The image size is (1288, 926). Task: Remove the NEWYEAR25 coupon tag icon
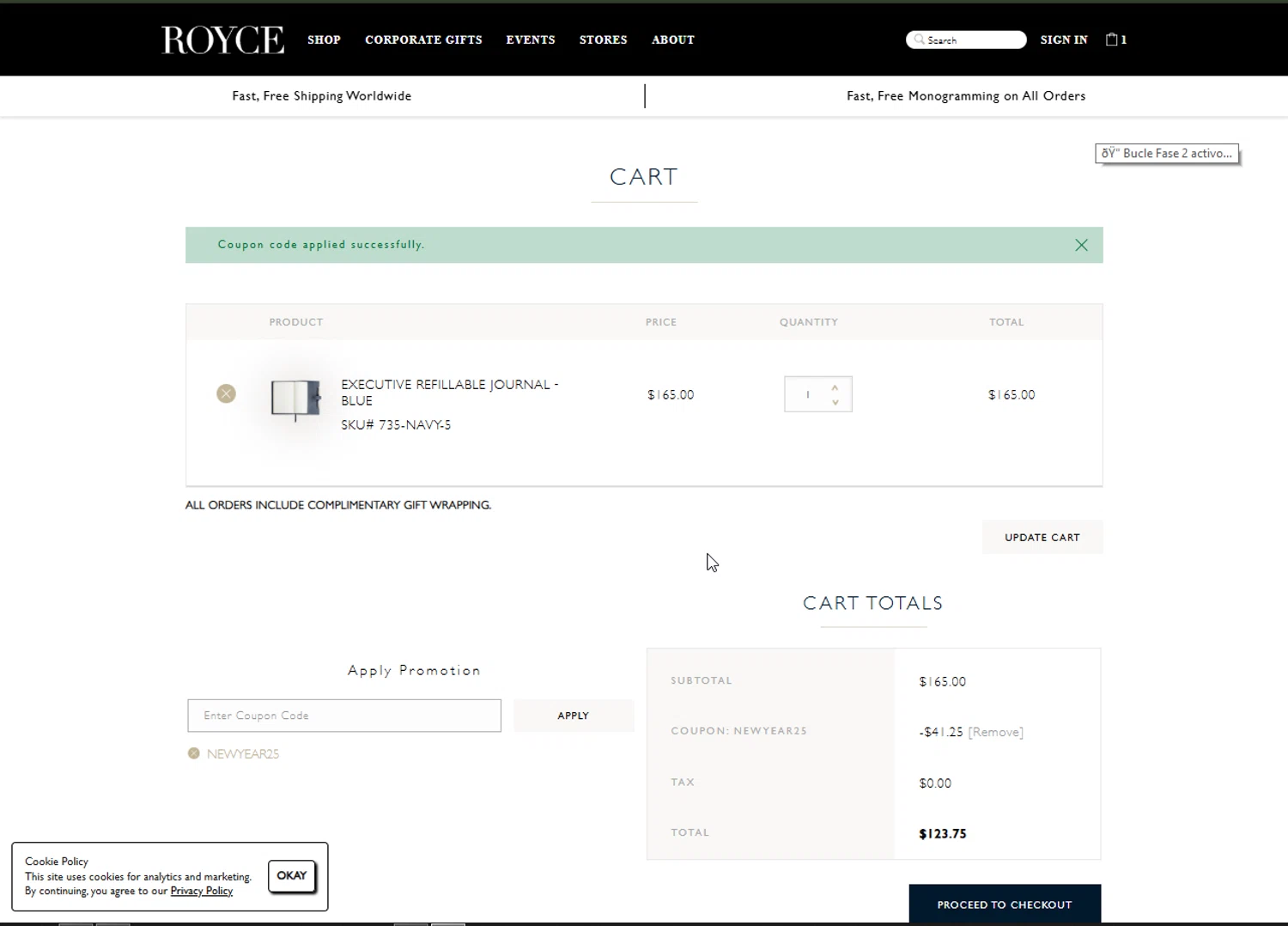pos(194,753)
